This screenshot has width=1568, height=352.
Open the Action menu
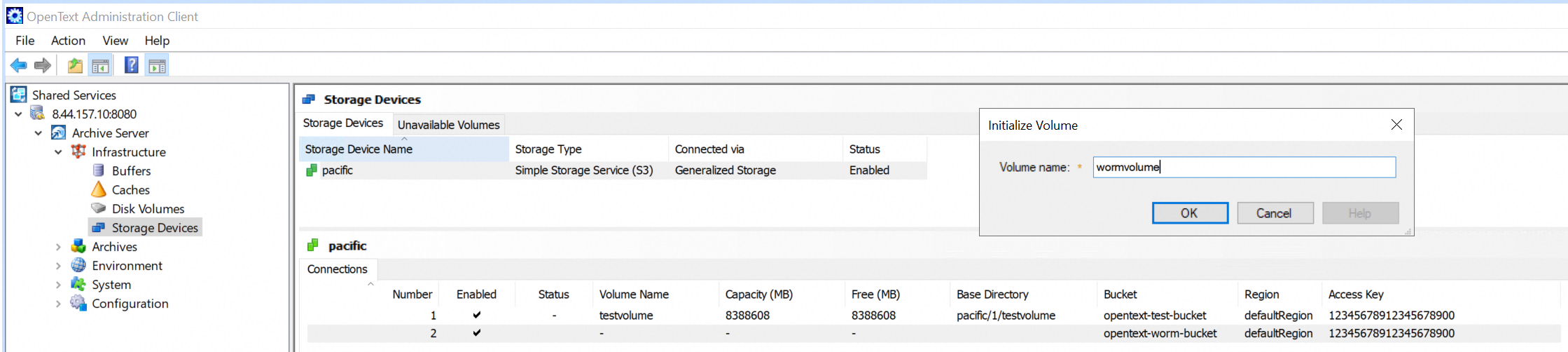(x=68, y=41)
